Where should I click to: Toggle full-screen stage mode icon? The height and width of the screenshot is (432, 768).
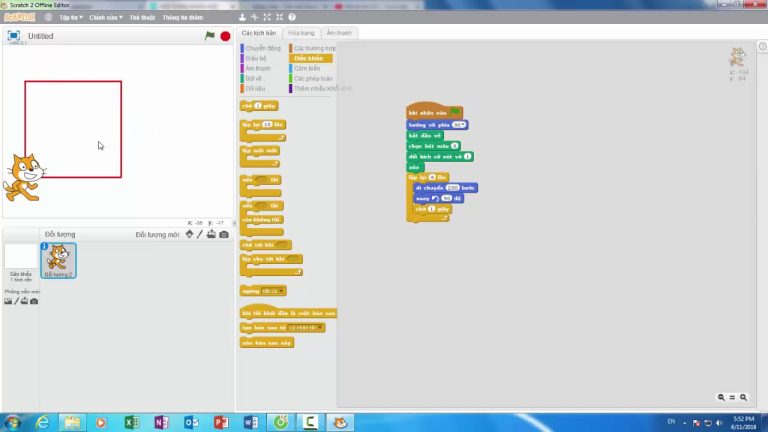click(14, 36)
